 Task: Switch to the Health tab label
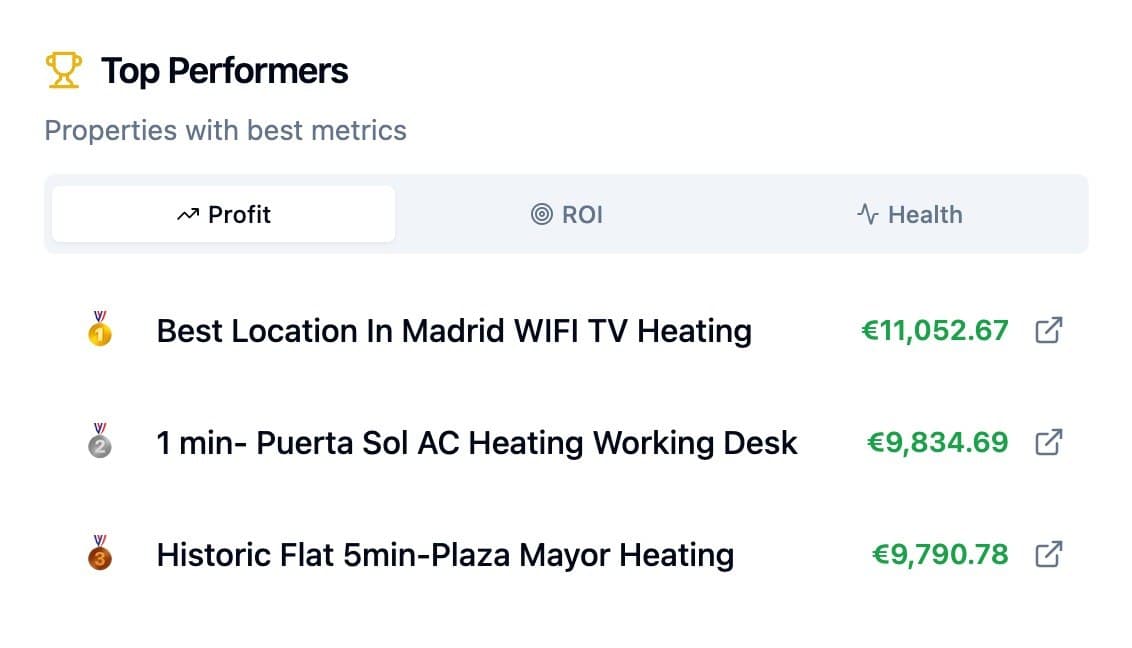[925, 215]
